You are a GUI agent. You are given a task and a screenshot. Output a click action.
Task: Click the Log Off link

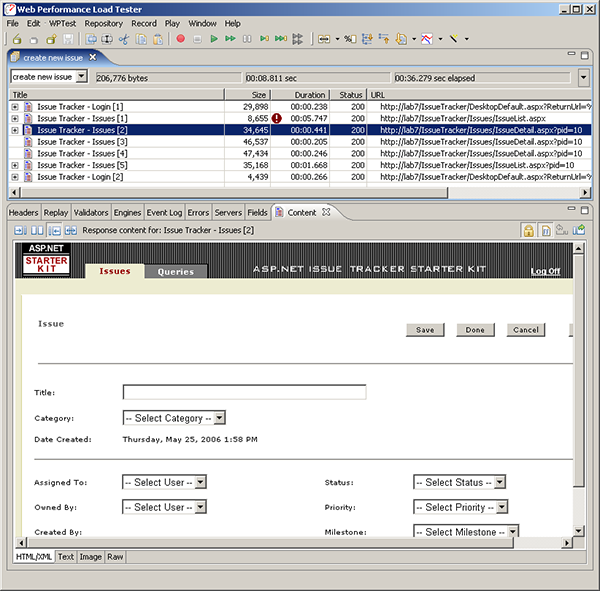point(545,271)
